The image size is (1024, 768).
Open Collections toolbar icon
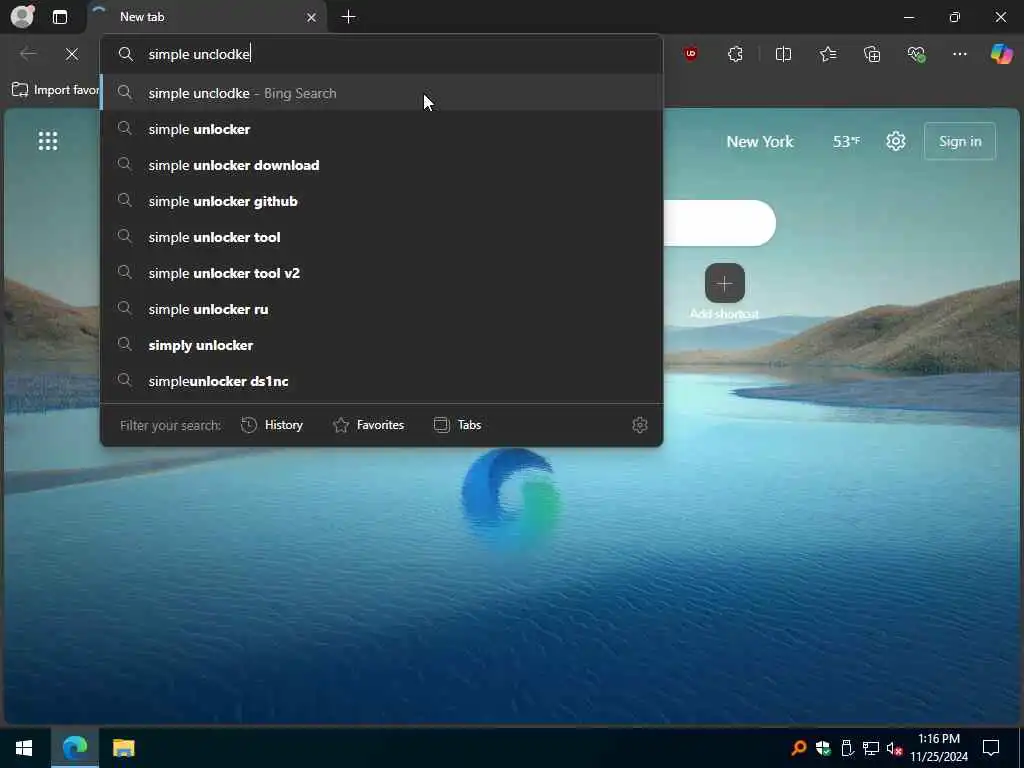(872, 54)
